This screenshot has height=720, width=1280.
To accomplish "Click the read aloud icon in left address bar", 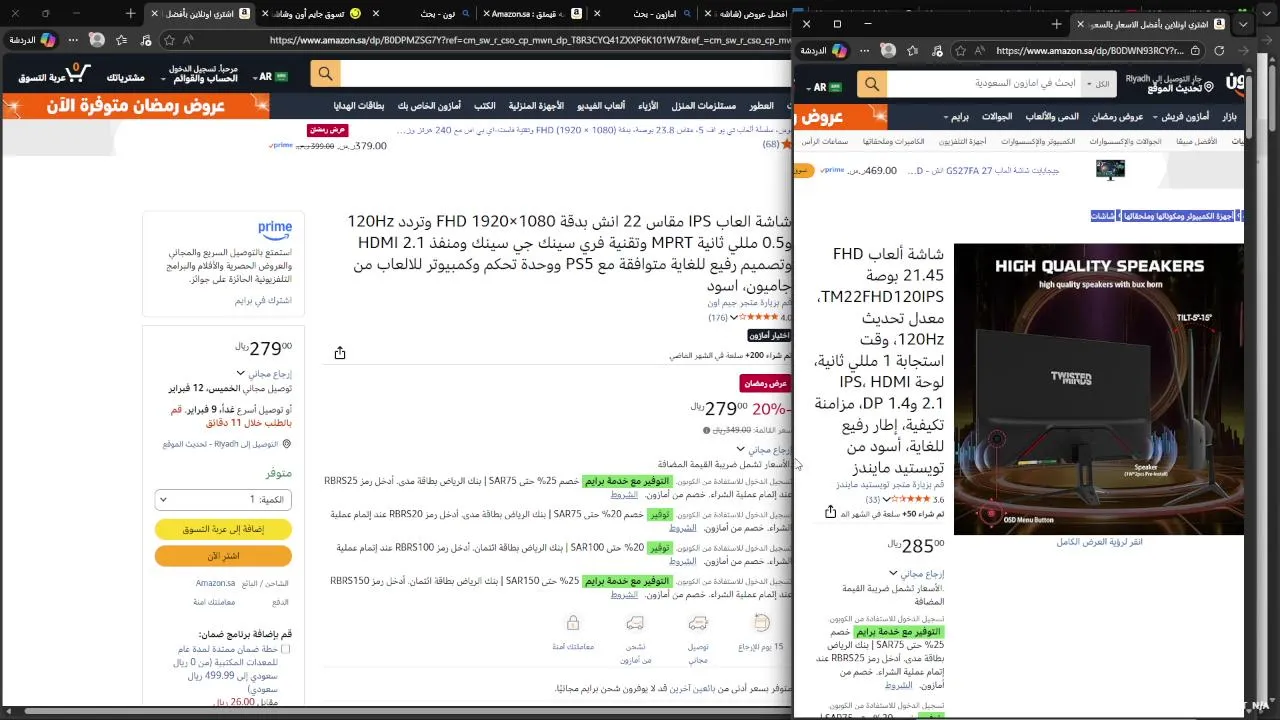I will (x=189, y=40).
